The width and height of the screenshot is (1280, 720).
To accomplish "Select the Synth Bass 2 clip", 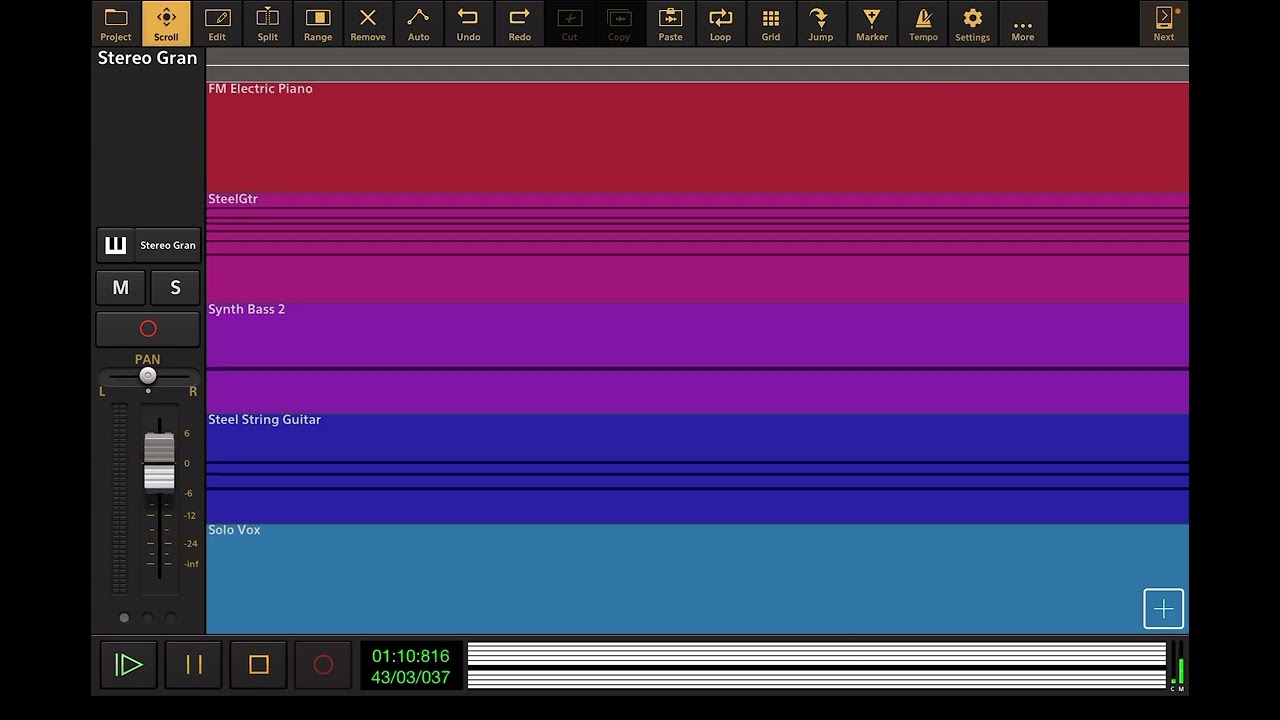I will [x=697, y=358].
